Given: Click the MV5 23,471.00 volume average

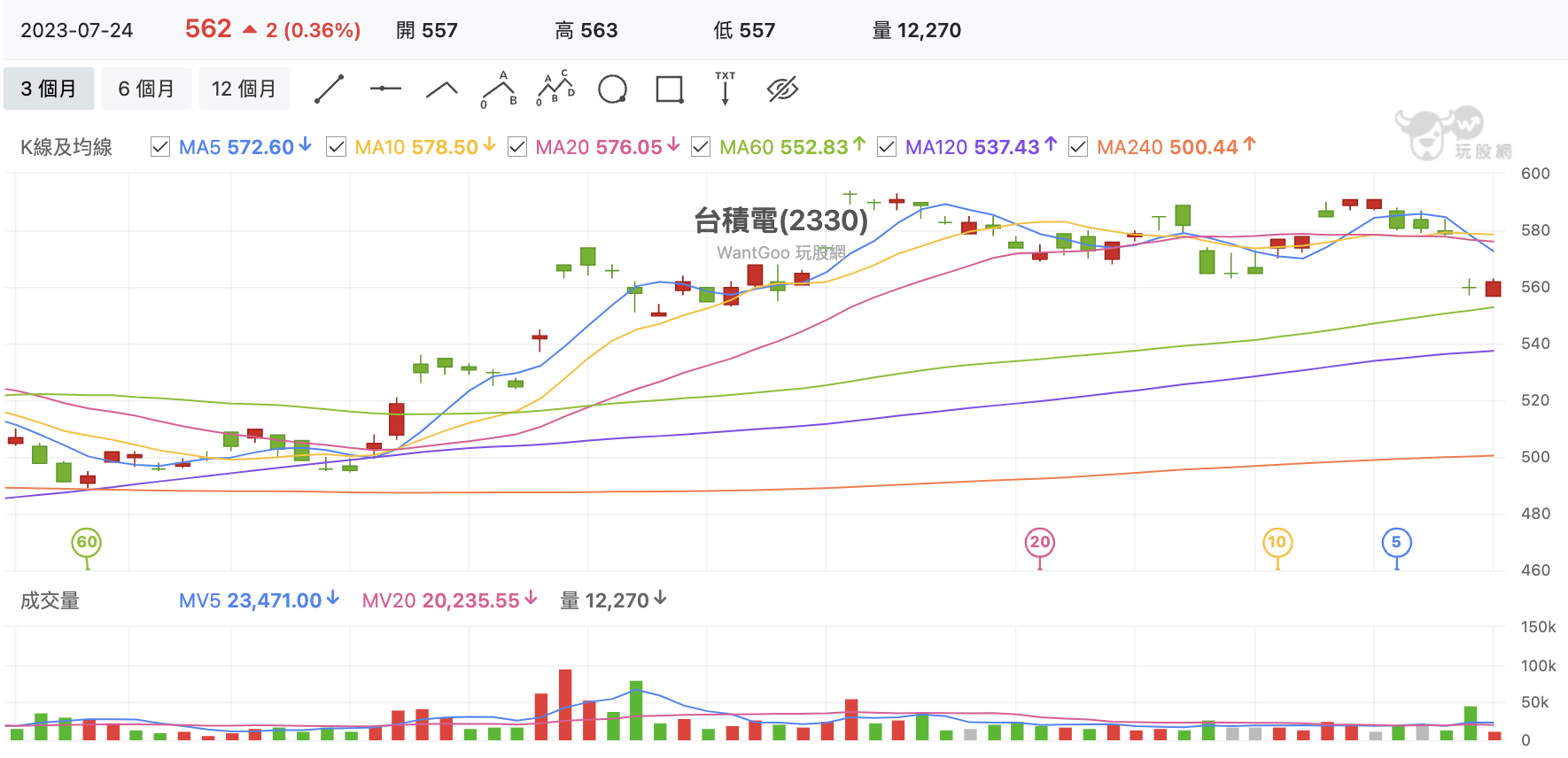Looking at the screenshot, I should click(250, 601).
